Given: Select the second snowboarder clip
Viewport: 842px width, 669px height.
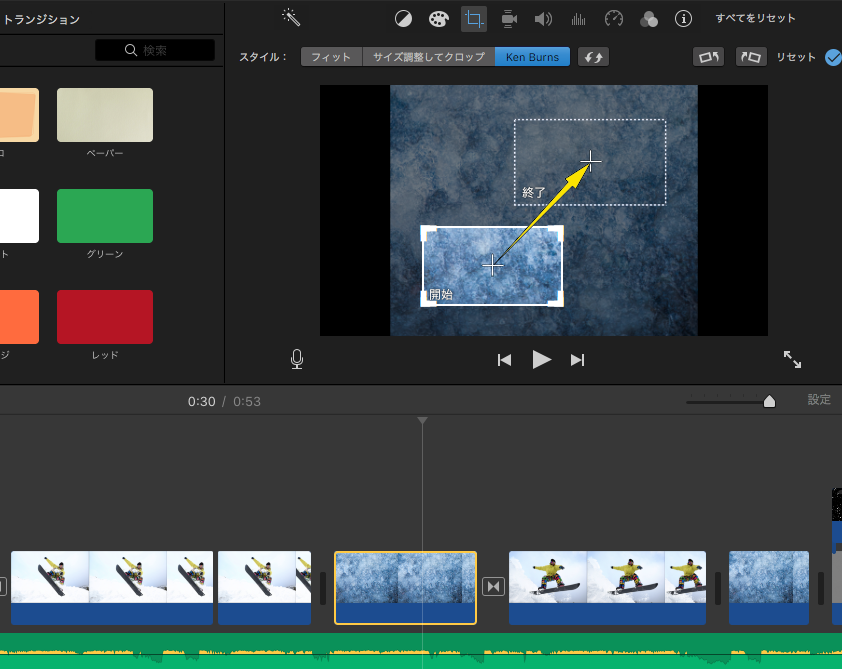Looking at the screenshot, I should point(264,587).
